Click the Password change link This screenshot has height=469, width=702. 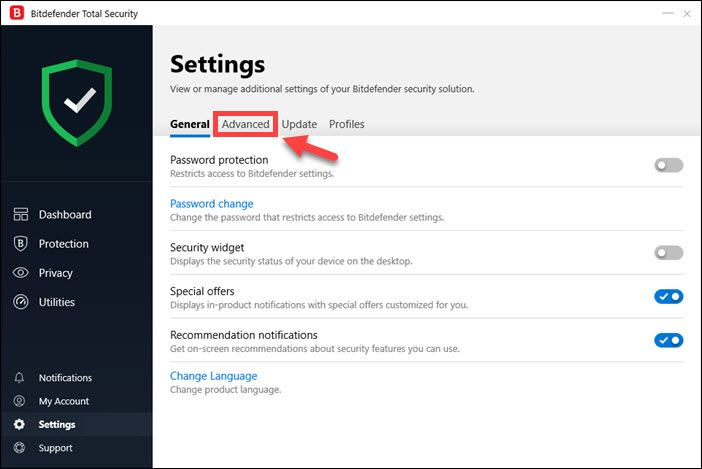click(x=212, y=204)
